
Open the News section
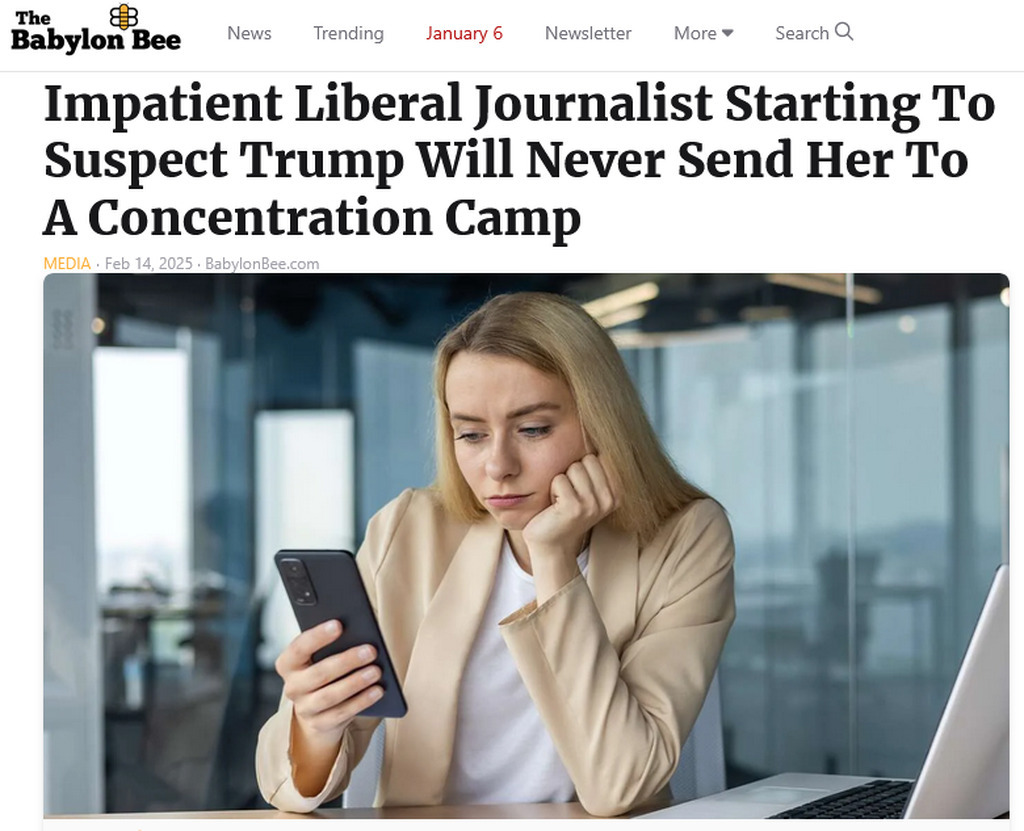[x=249, y=33]
